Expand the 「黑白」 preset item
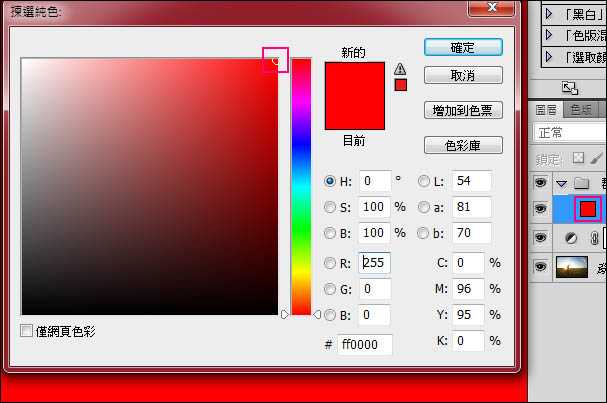This screenshot has height=403, width=607. 548,13
